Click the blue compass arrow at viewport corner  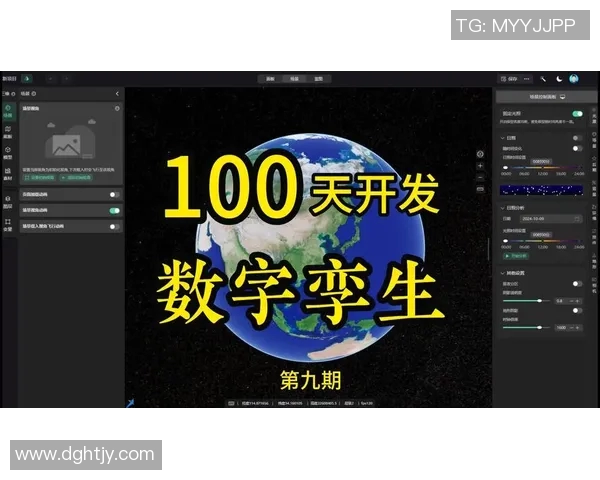(130, 403)
